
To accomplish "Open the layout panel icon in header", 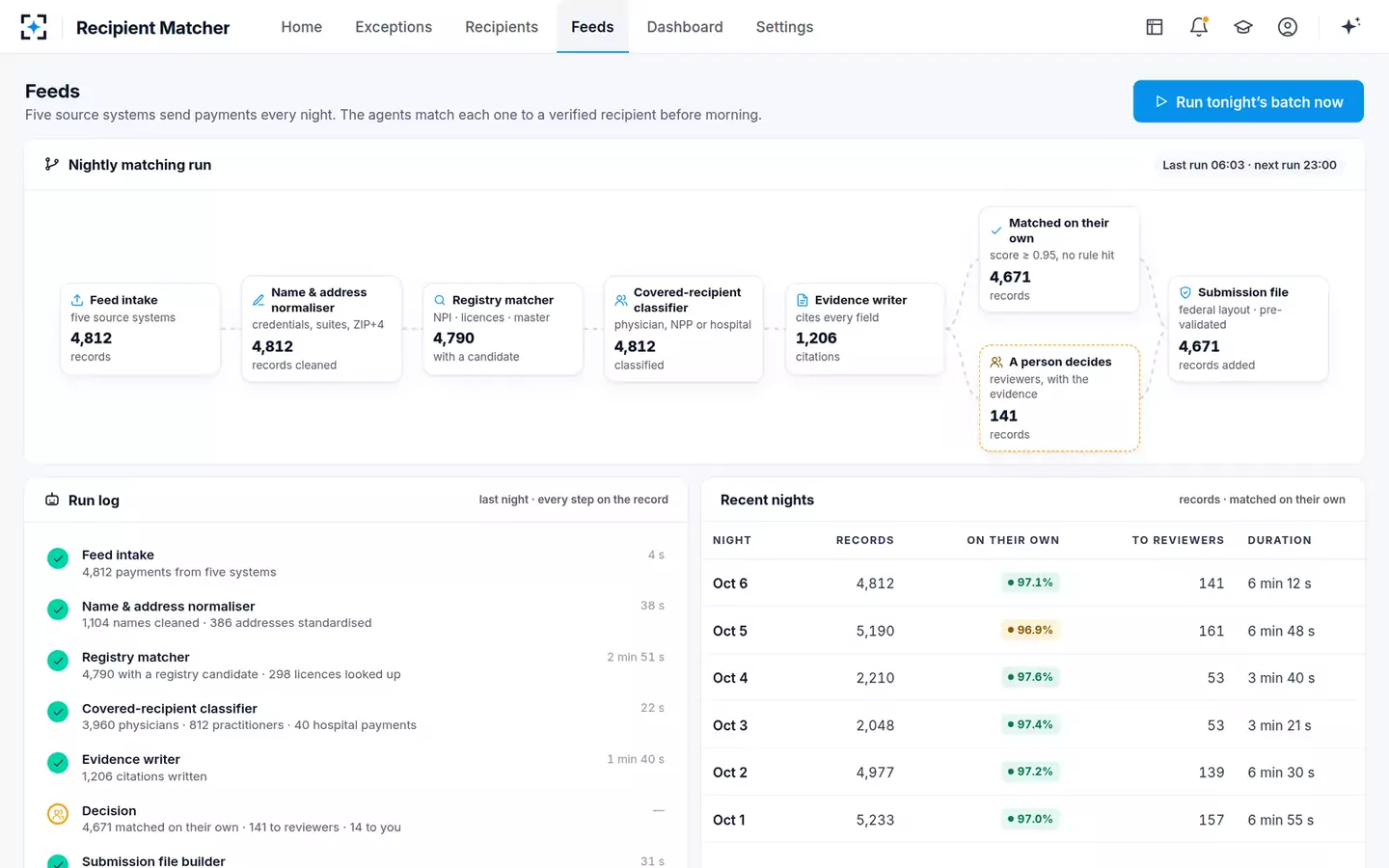I will (1155, 27).
